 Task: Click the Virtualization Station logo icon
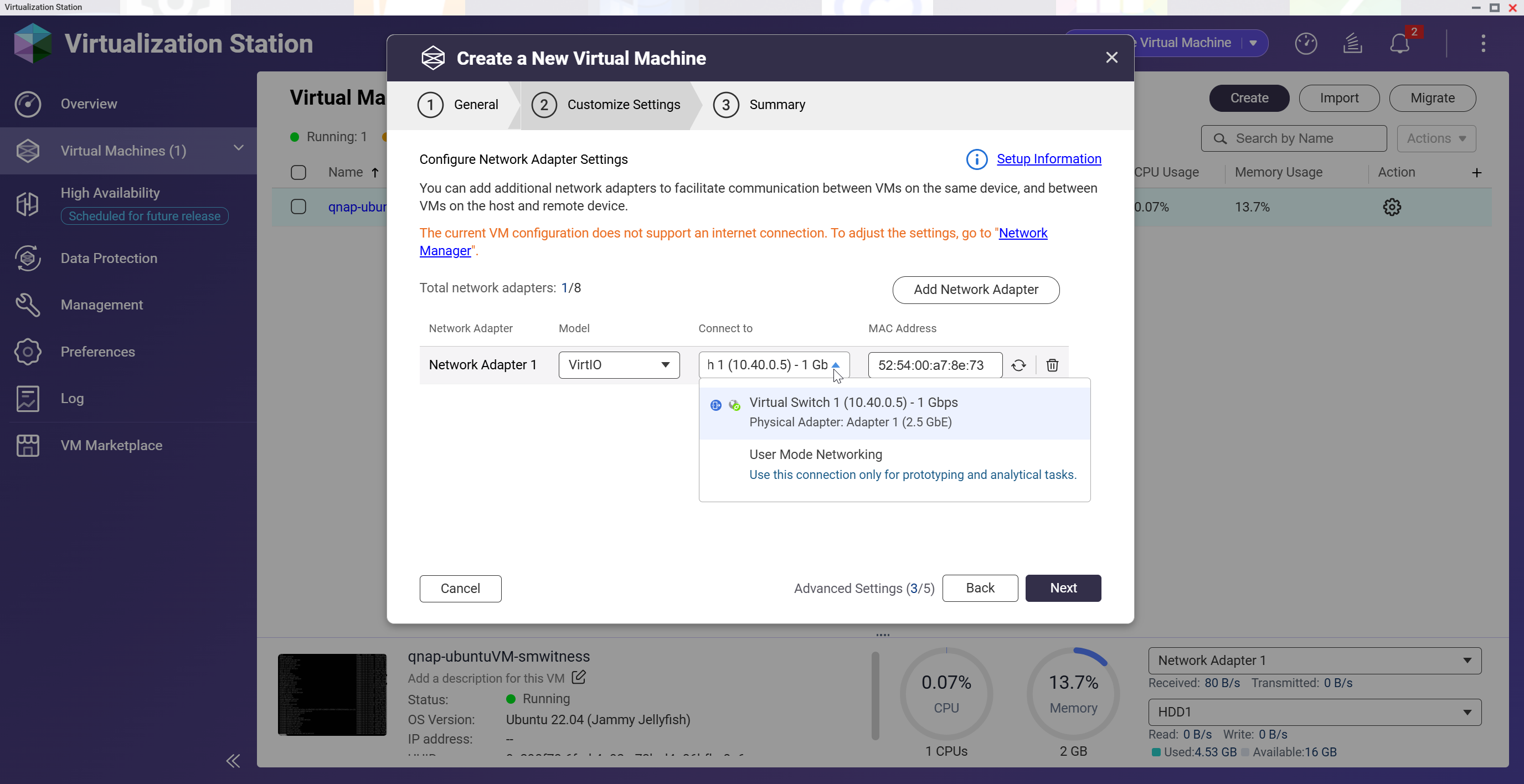tap(33, 43)
